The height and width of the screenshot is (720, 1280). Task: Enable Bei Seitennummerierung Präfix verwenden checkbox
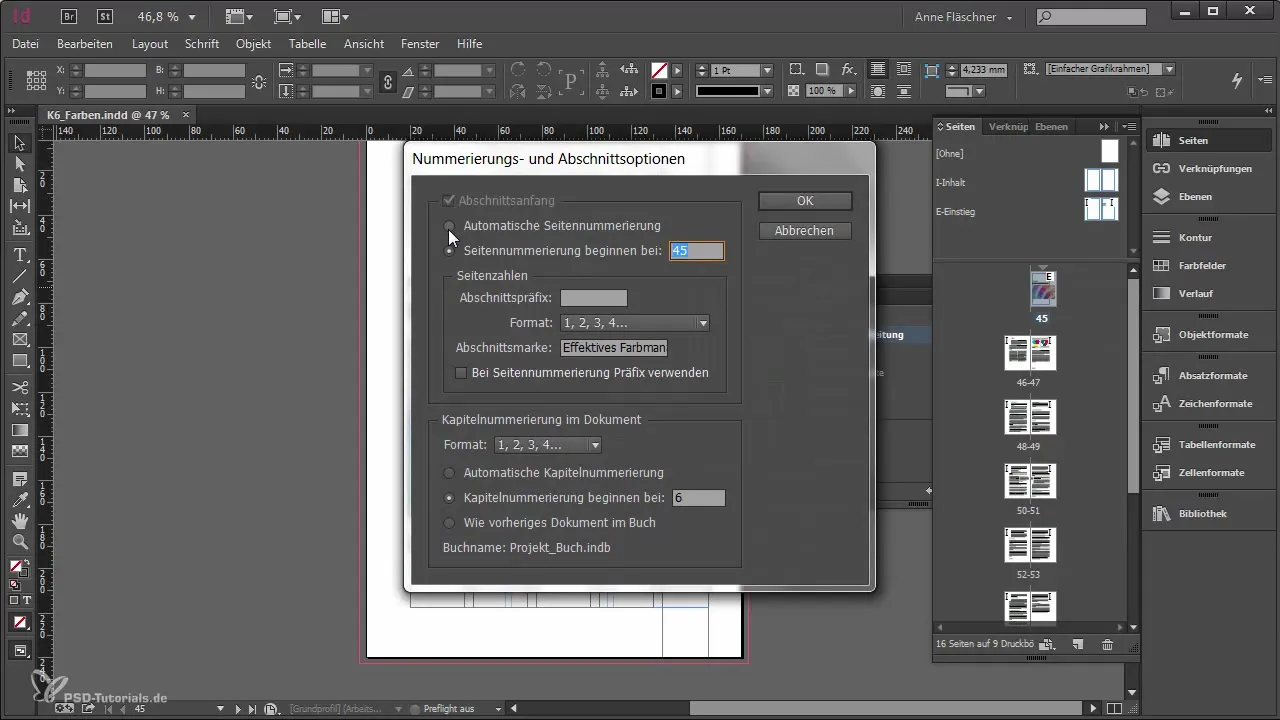click(x=461, y=373)
